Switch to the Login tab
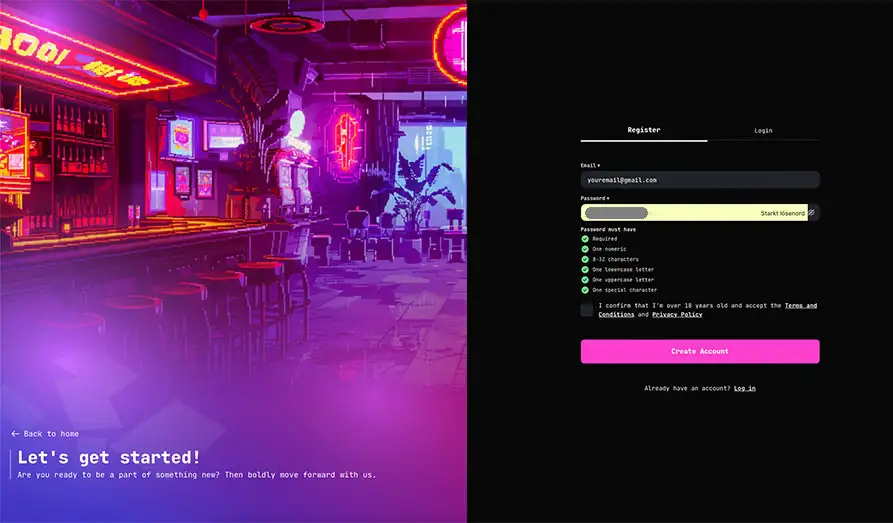Image resolution: width=893 pixels, height=523 pixels. (x=763, y=130)
